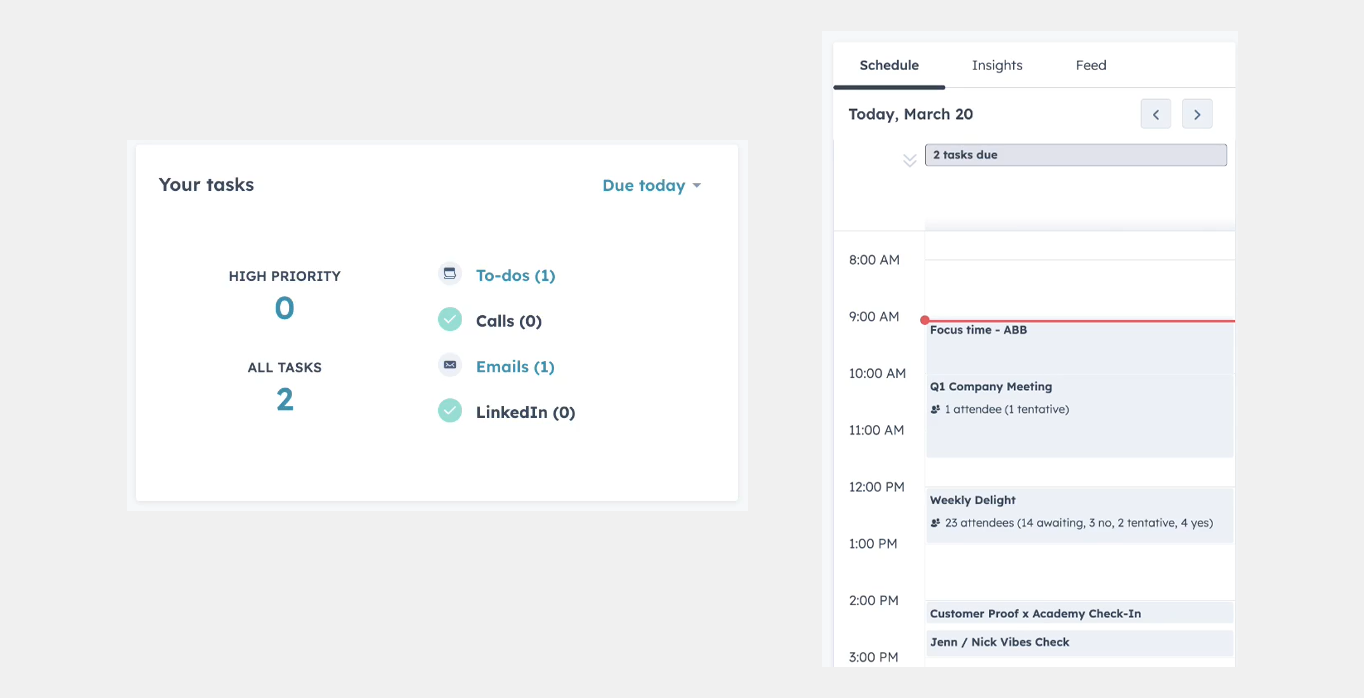This screenshot has height=698, width=1364.
Task: Click the envelope icon next to Emails
Action: 449,365
